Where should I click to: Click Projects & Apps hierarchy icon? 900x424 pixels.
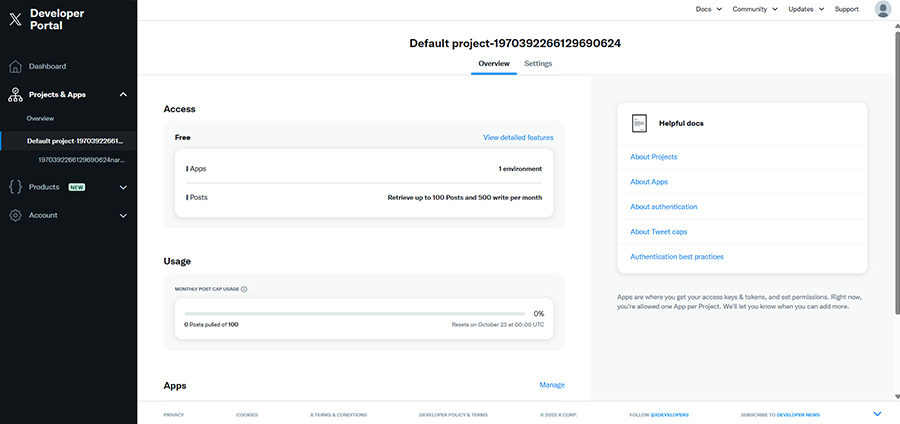[x=15, y=95]
